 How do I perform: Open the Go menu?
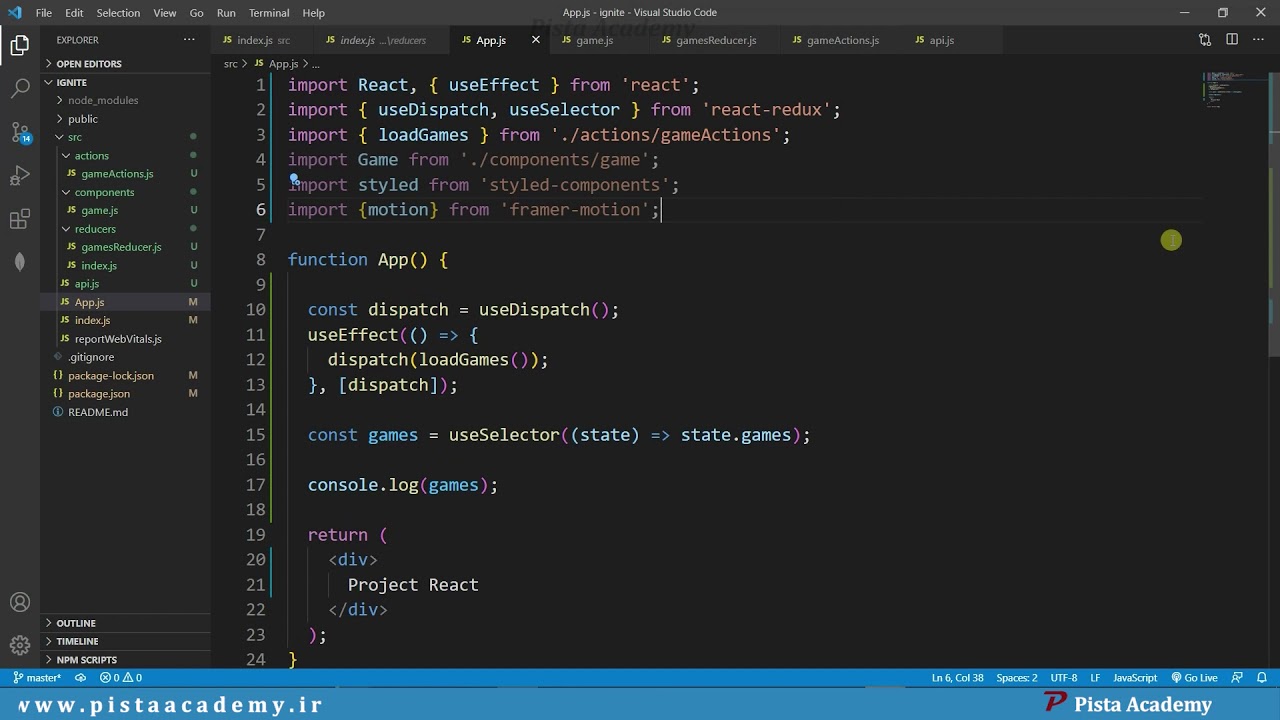(x=196, y=13)
